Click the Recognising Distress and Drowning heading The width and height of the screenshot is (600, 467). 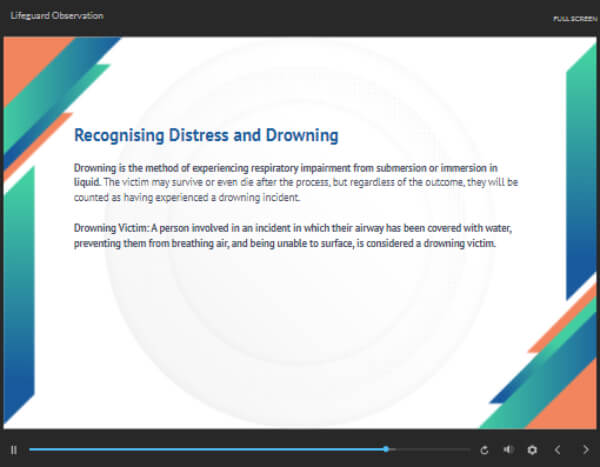pos(206,135)
